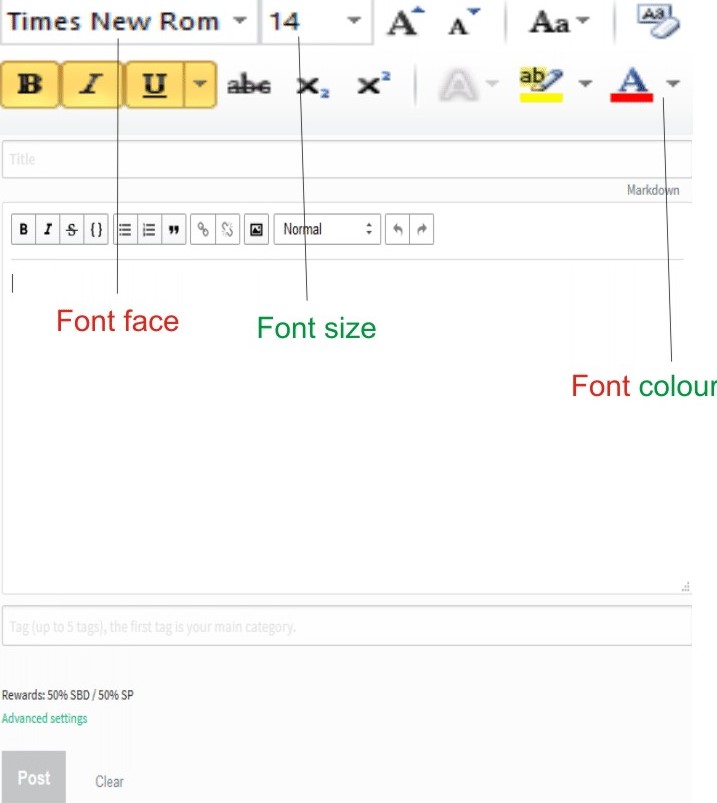The height and width of the screenshot is (803, 717).
Task: Click the insert link icon
Action: [x=203, y=229]
